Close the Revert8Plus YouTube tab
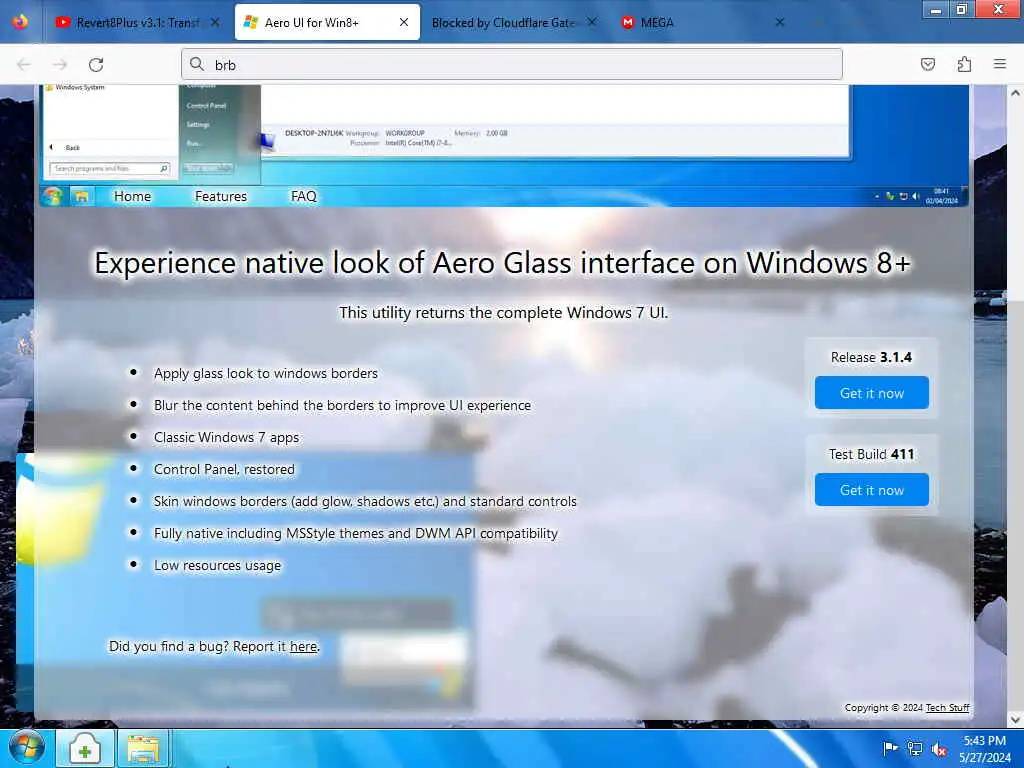The image size is (1024, 768). 215,22
